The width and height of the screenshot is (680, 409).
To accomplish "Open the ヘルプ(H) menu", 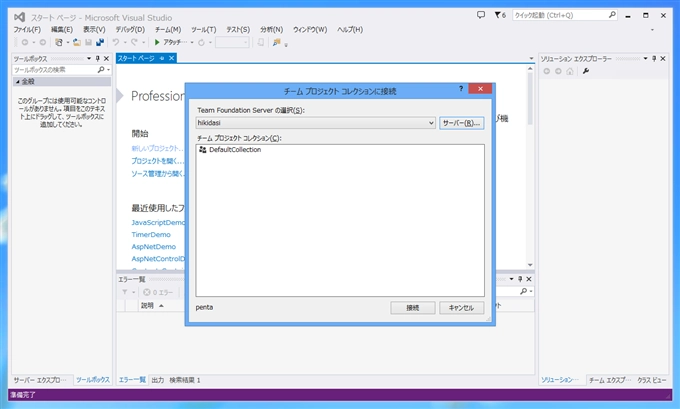I will click(x=350, y=29).
